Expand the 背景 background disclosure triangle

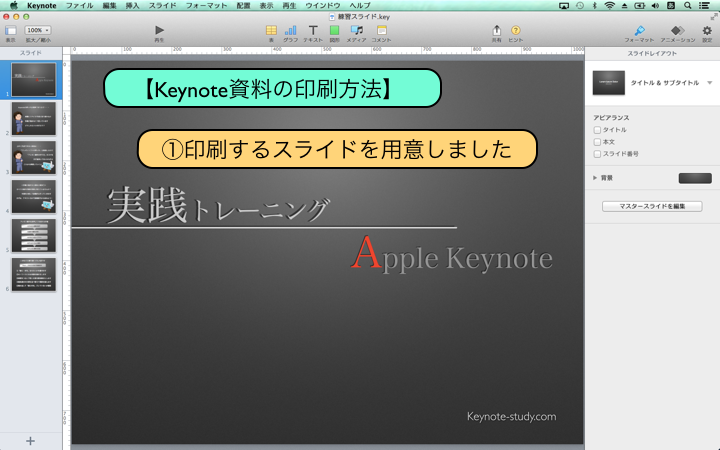point(595,178)
